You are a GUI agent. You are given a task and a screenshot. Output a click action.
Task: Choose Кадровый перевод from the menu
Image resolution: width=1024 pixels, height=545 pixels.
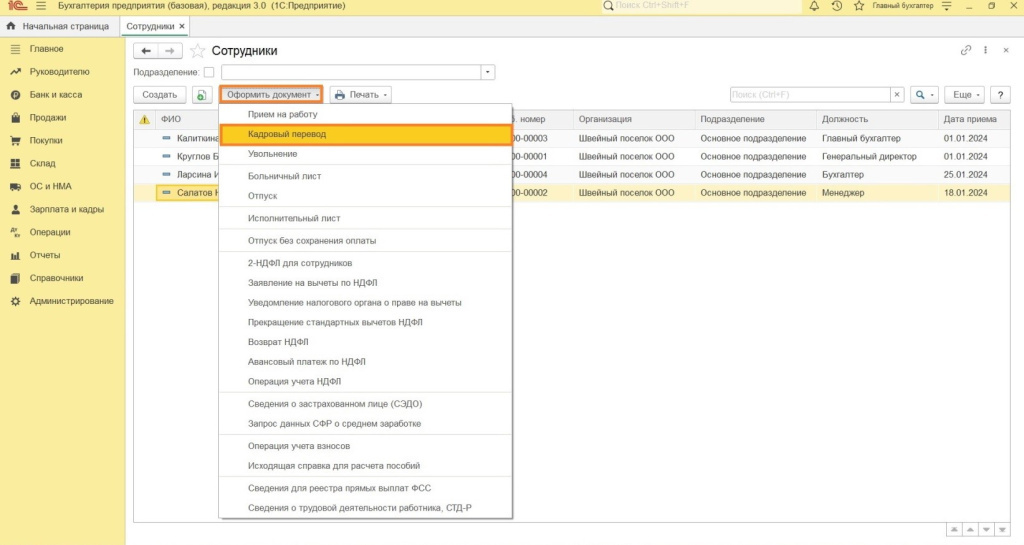287,134
